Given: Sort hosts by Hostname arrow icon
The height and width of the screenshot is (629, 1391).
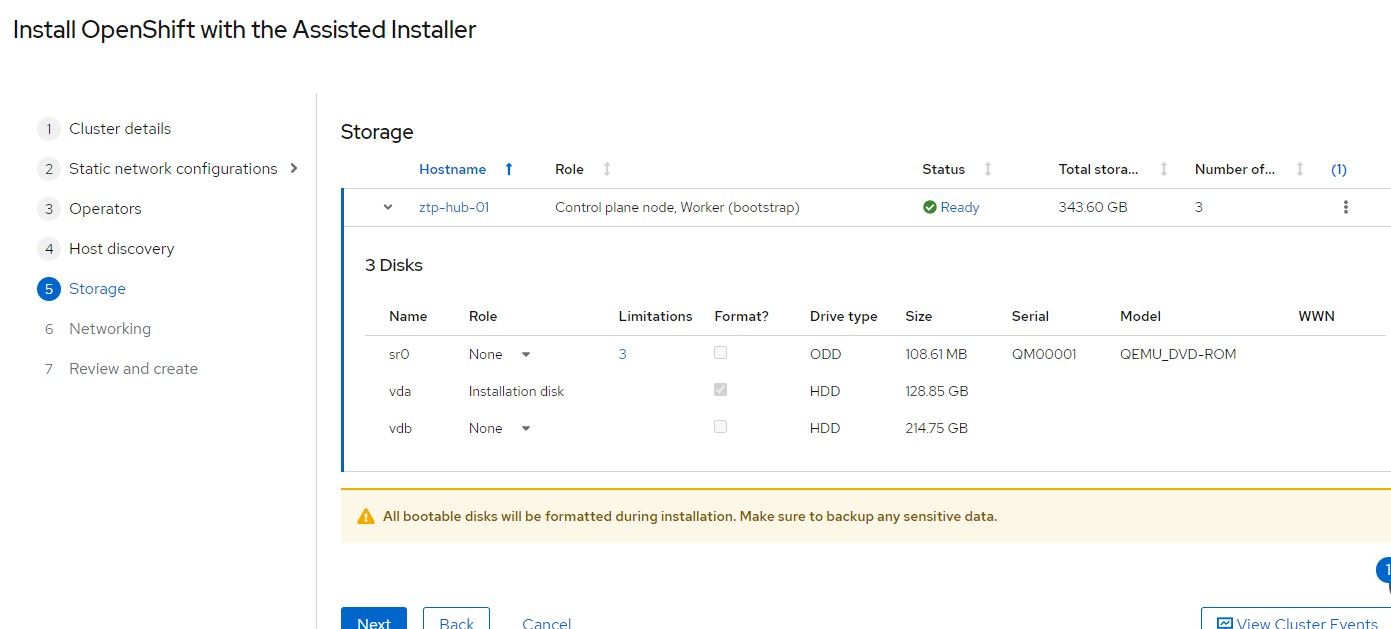Looking at the screenshot, I should (x=509, y=170).
